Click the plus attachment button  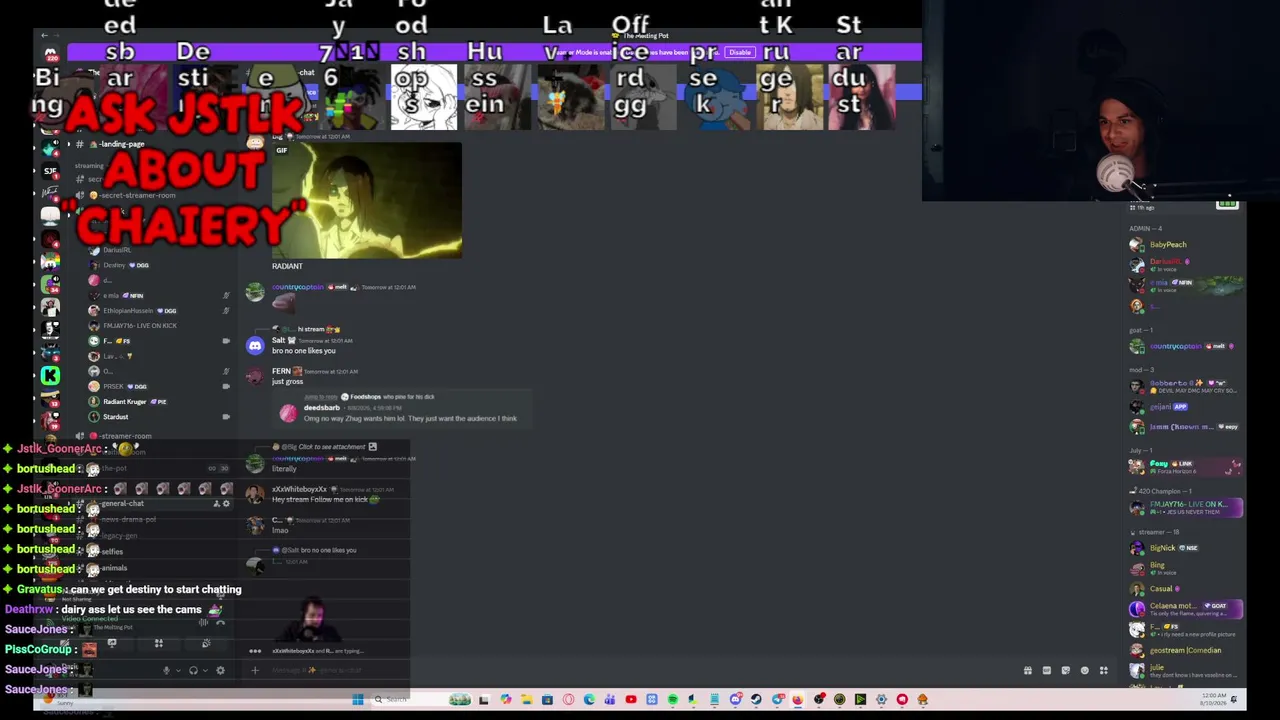tap(255, 670)
